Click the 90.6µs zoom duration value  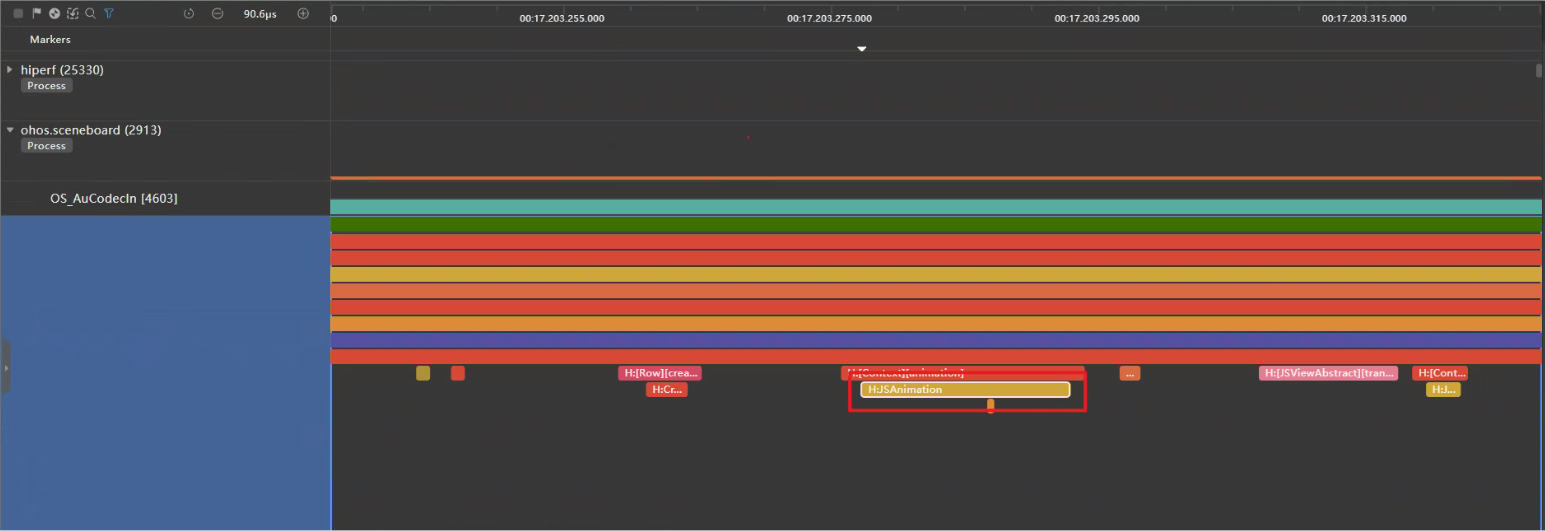pos(260,14)
